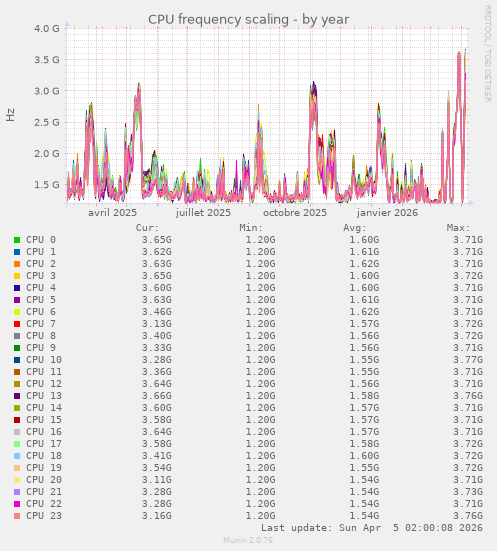Click the CPU 18 light blue swatch
Screen dimensions: 497x551
(x=17, y=456)
